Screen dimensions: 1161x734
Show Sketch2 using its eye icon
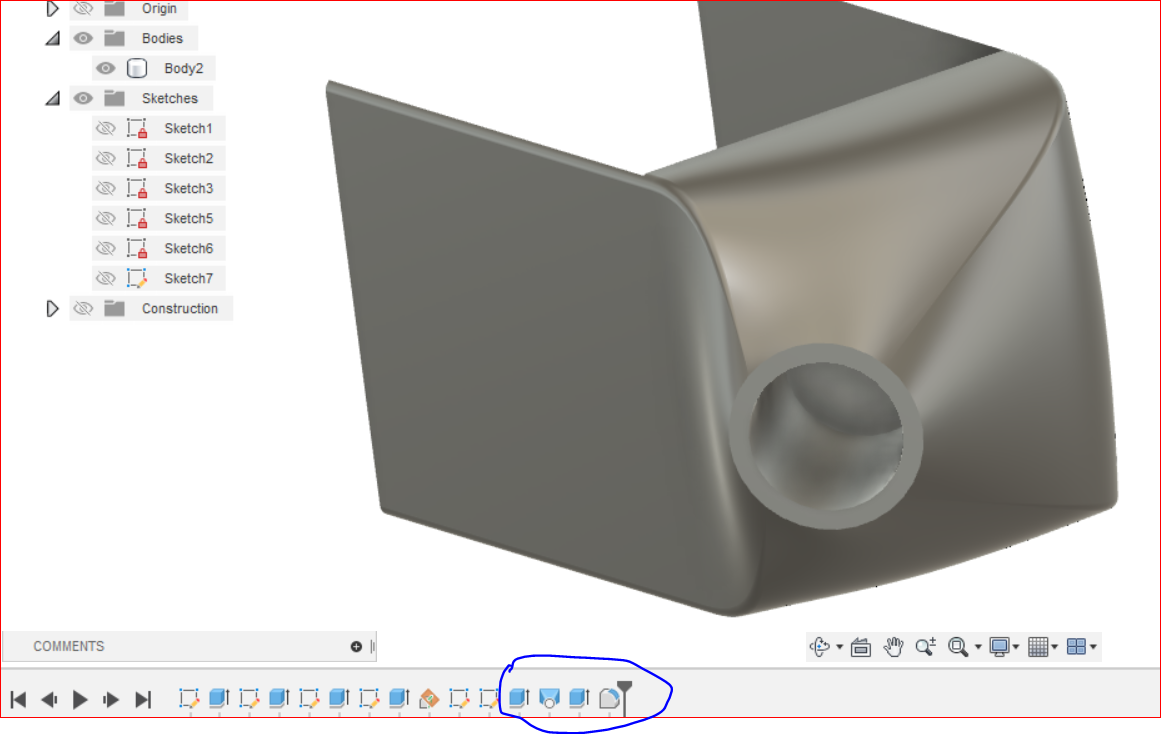tap(106, 158)
